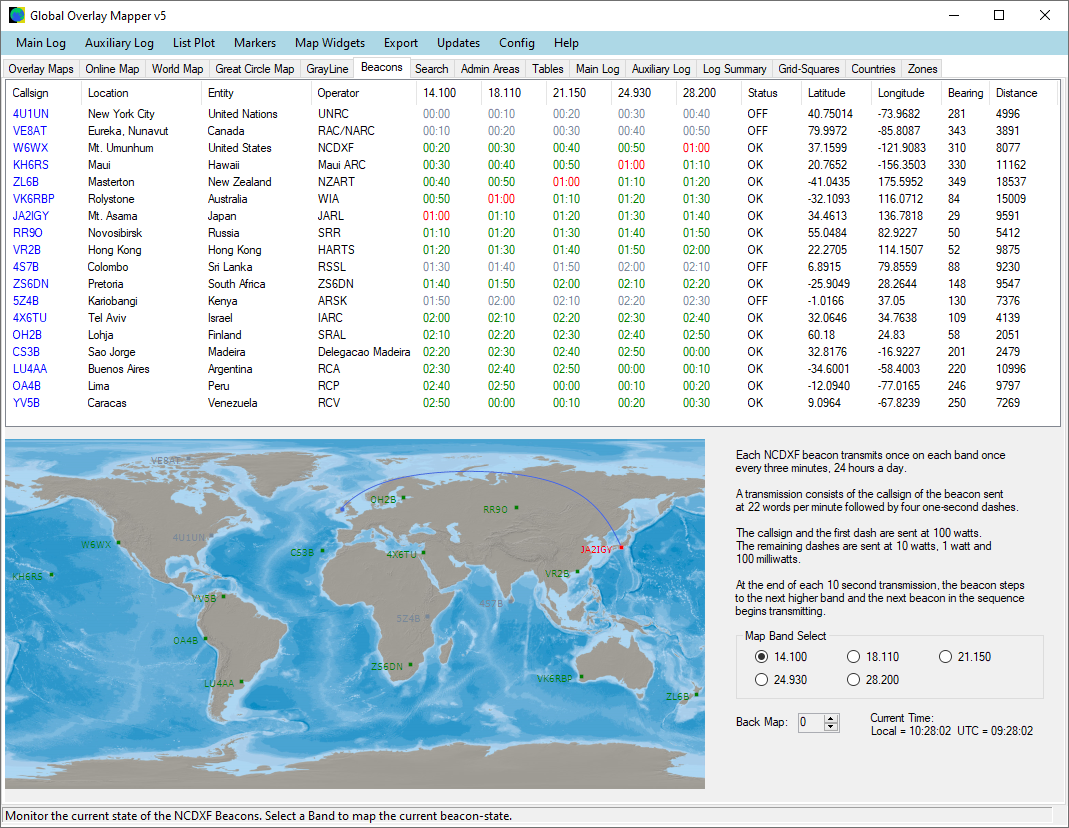Open the Markers menu
Viewport: 1069px width, 828px height.
(x=255, y=43)
